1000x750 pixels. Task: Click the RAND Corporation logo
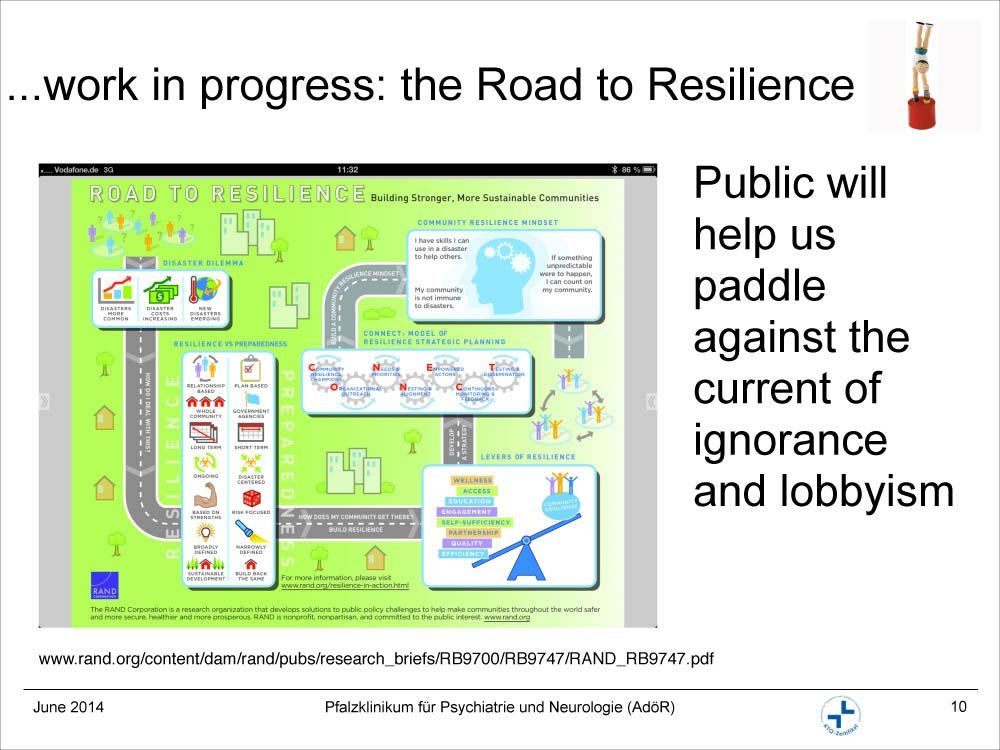tap(104, 585)
